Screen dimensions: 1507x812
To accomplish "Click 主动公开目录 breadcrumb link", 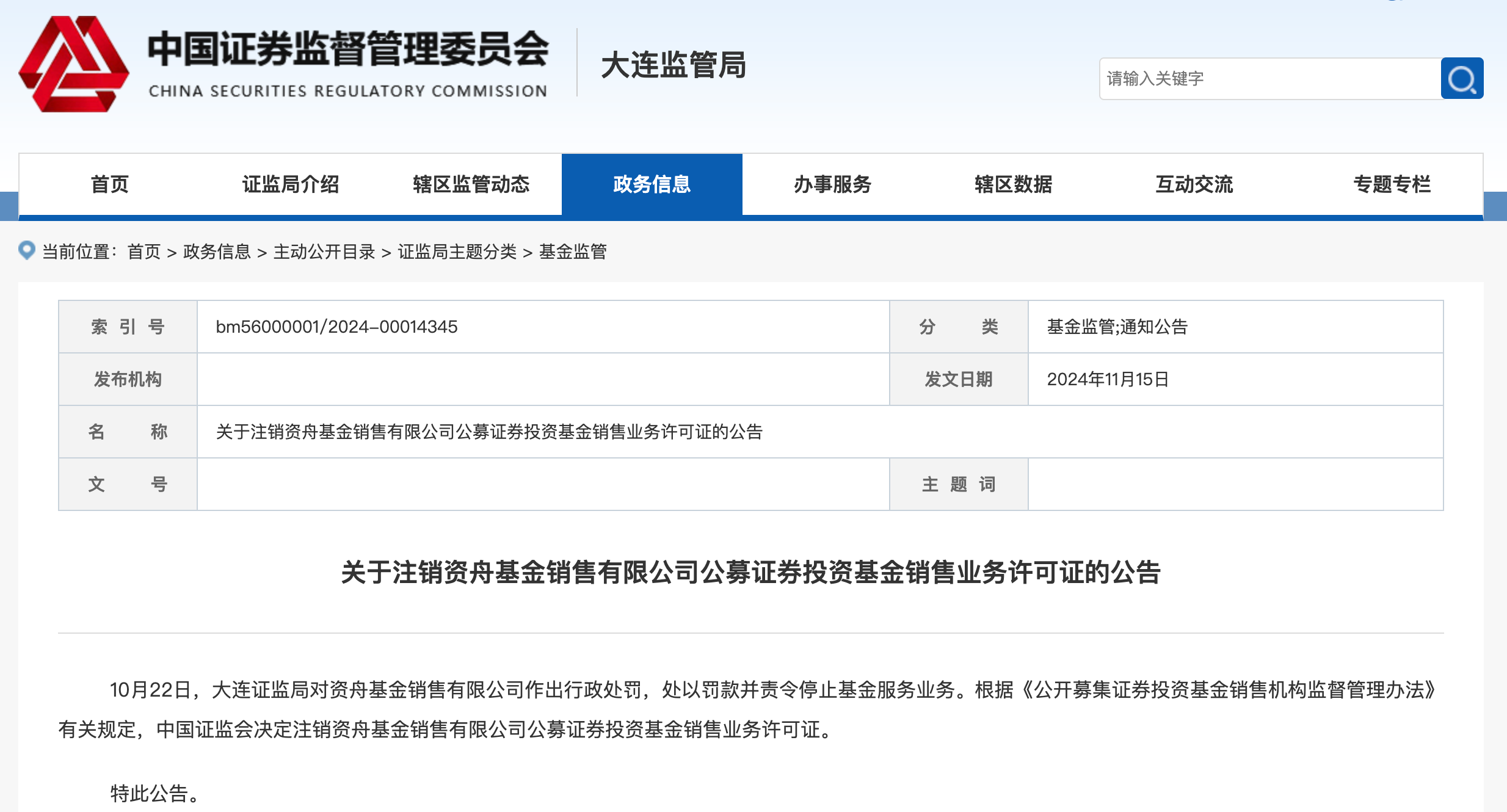I will [324, 252].
